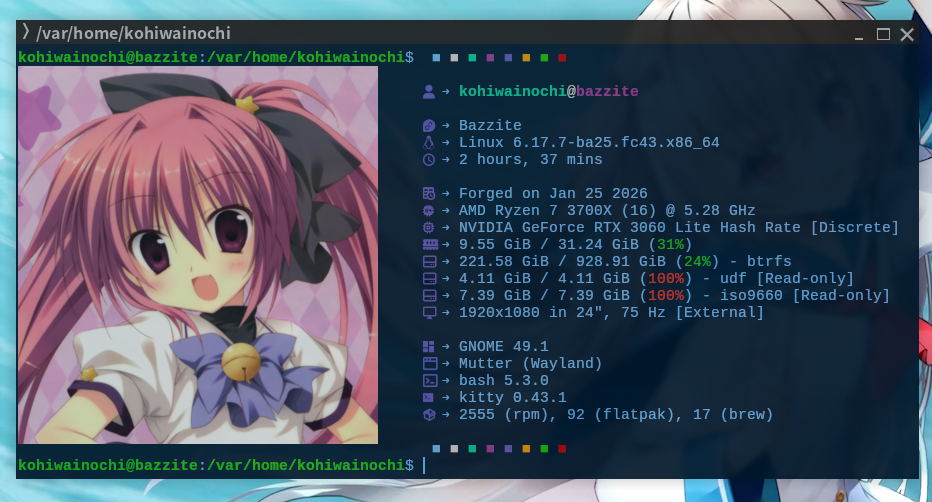
Task: Click the window icon beside Mutter (Wayland)
Action: 429,364
